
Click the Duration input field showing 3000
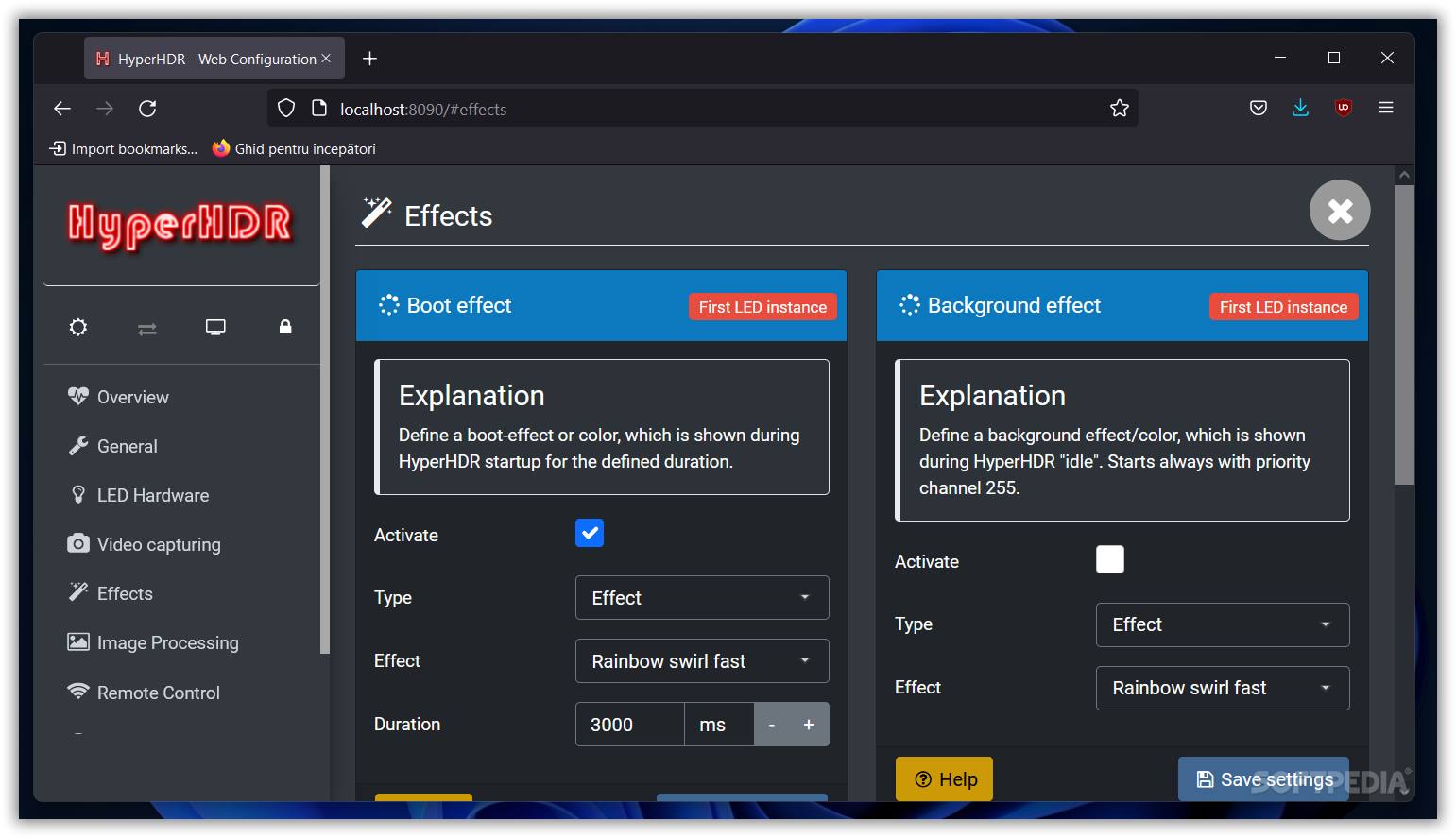click(630, 725)
